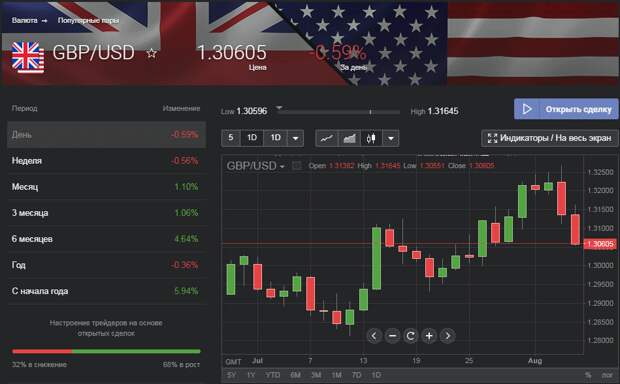
Task: Click the Low-High price range slider
Action: tap(338, 112)
